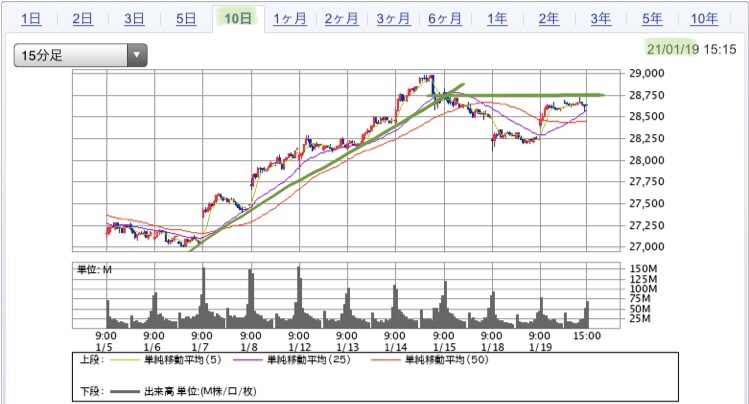This screenshot has width=749, height=404.
Task: Open the 6ヶ月 range link
Action: 445,19
